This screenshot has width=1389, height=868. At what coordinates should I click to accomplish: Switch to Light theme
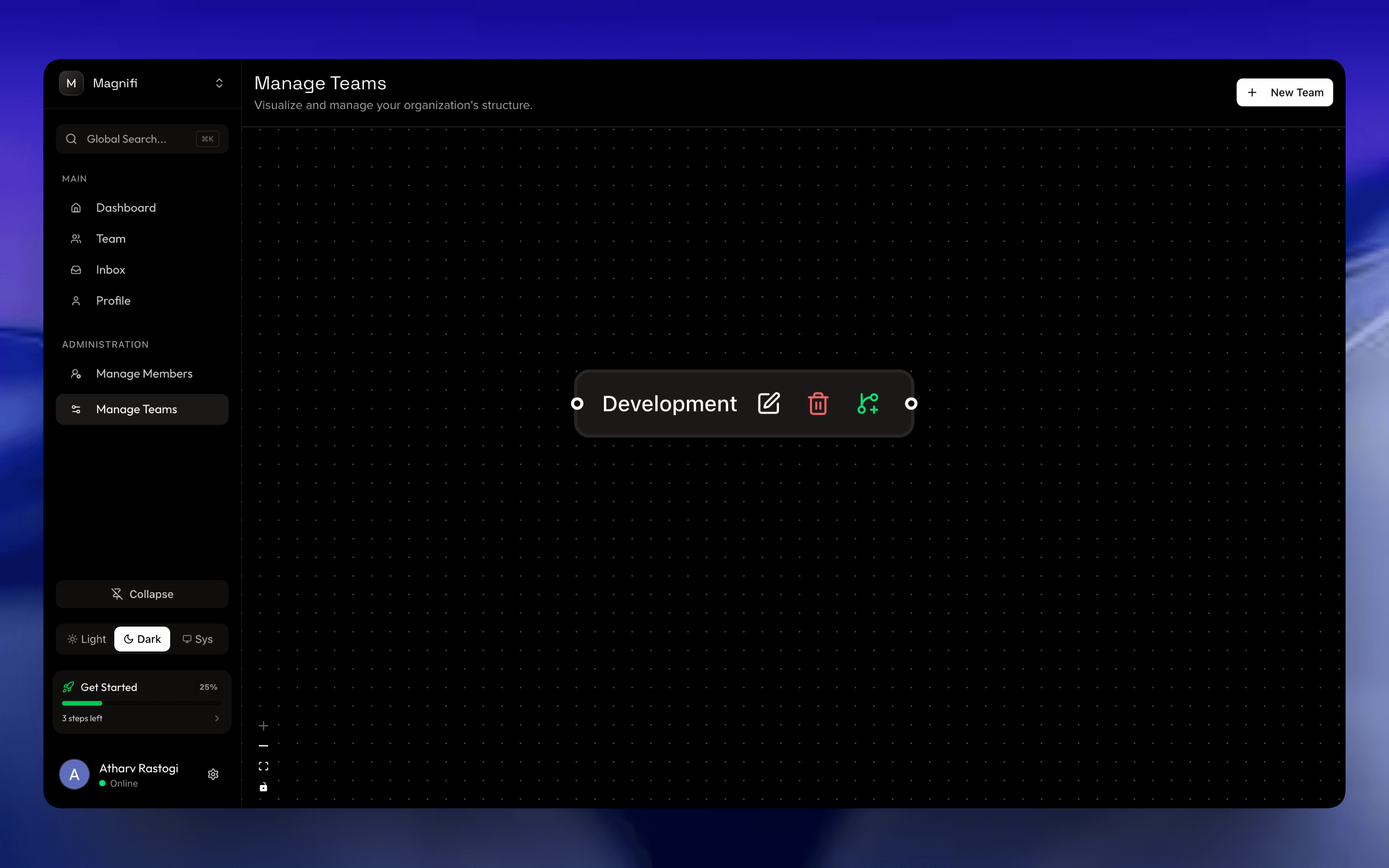[x=87, y=639]
